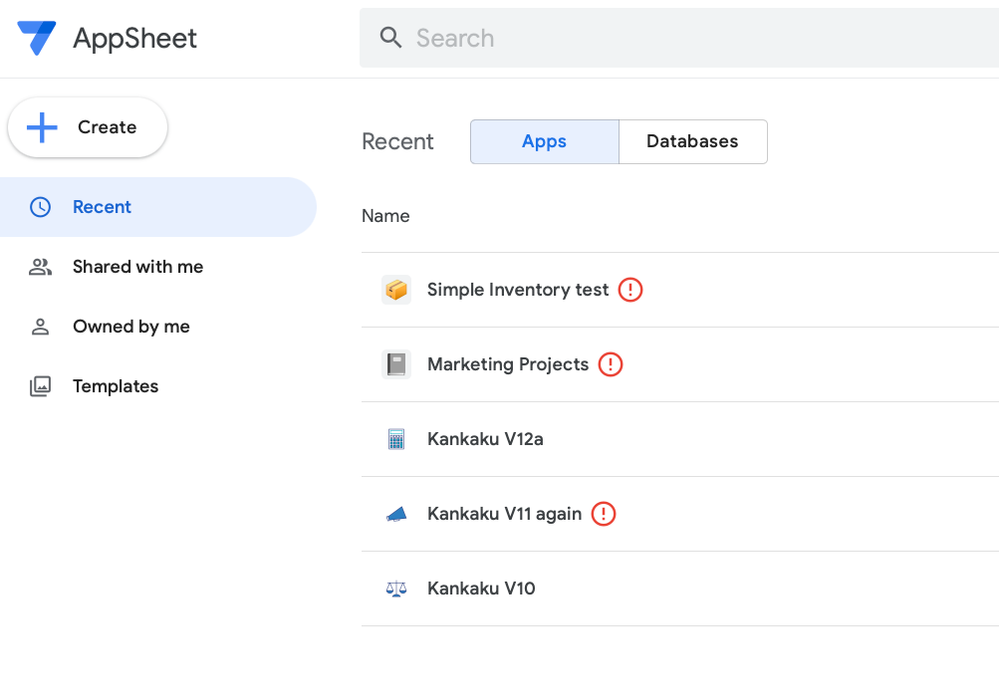Click the Recent heading beside the tabs
999x682 pixels.
pos(398,141)
